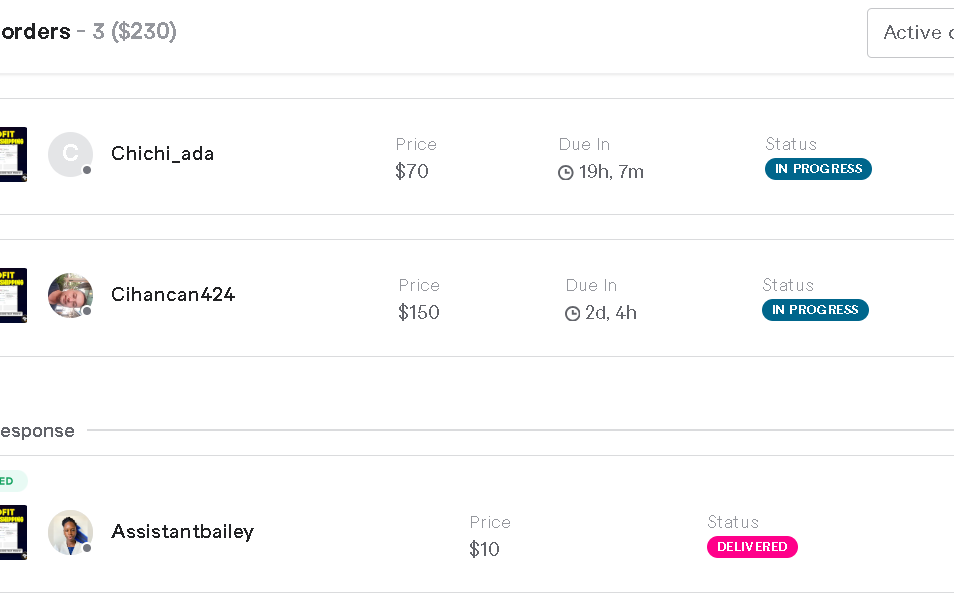Click the $150 price on Cihancan424's order
Viewport: 954px width, 604px height.
point(419,313)
